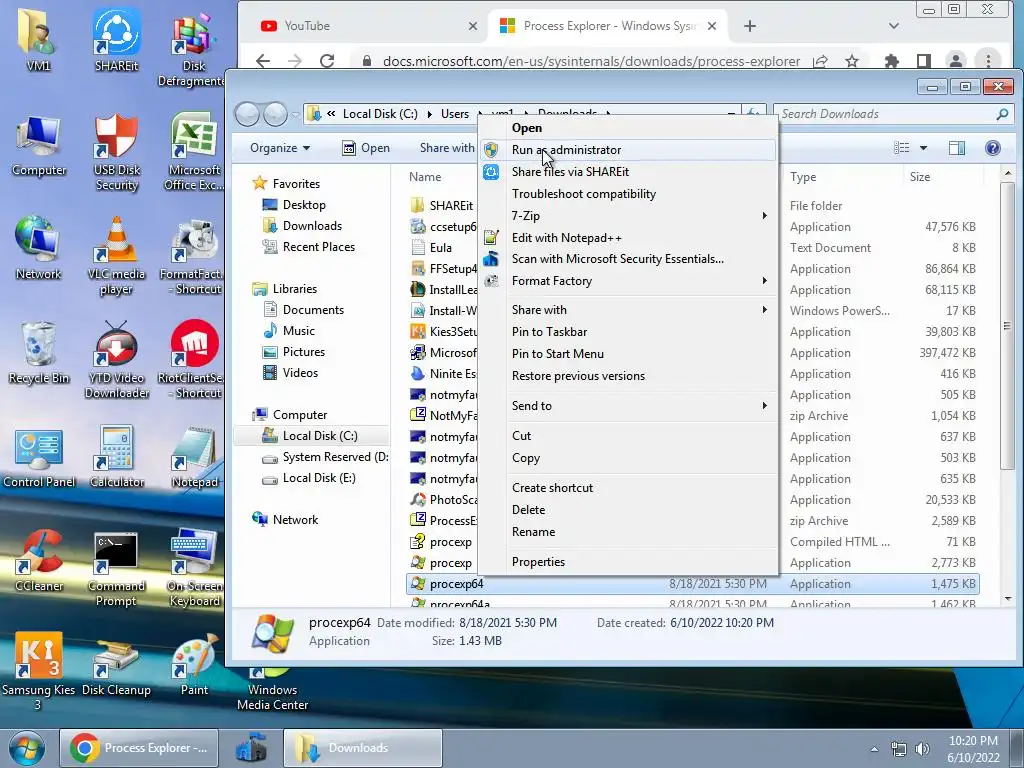Open the Organize dropdown
The height and width of the screenshot is (768, 1024).
(280, 148)
